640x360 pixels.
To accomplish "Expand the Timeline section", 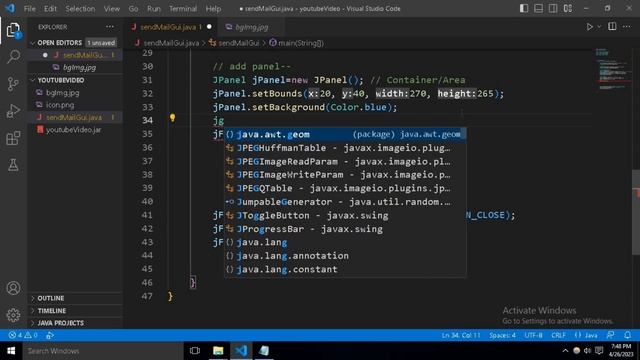I will click(76, 311).
